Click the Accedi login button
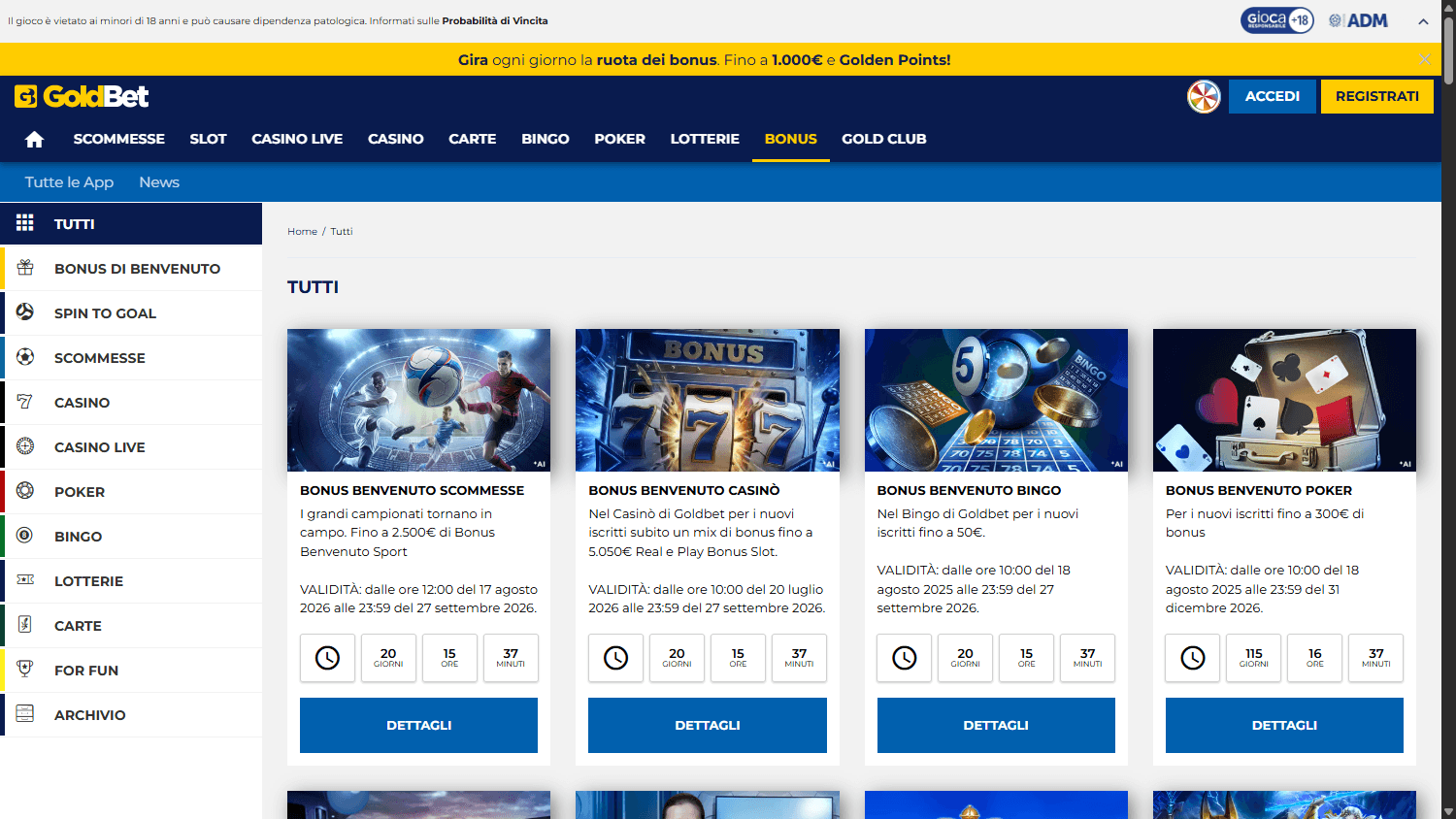This screenshot has height=819, width=1456. (1273, 96)
